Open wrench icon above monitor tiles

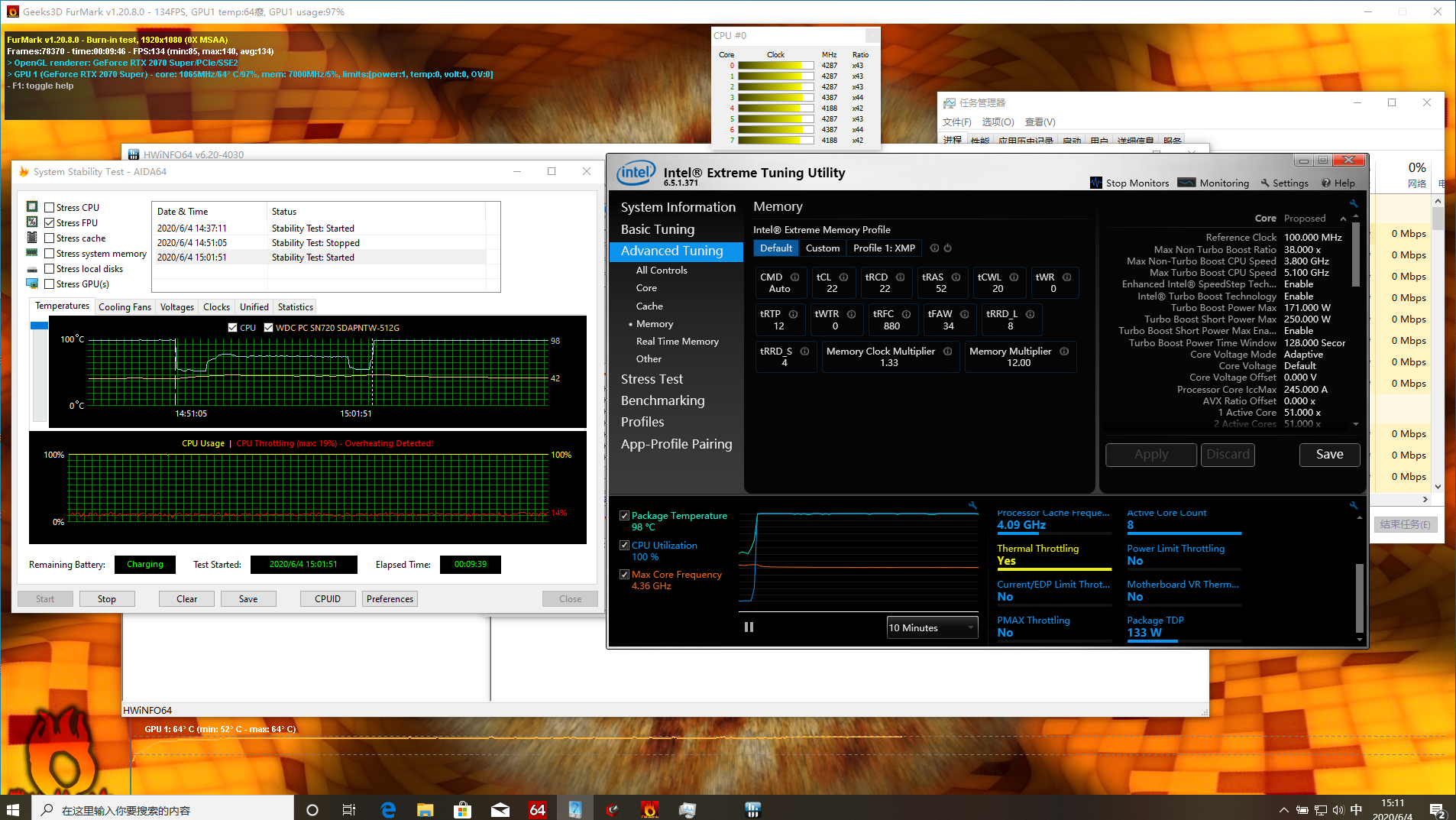1353,505
